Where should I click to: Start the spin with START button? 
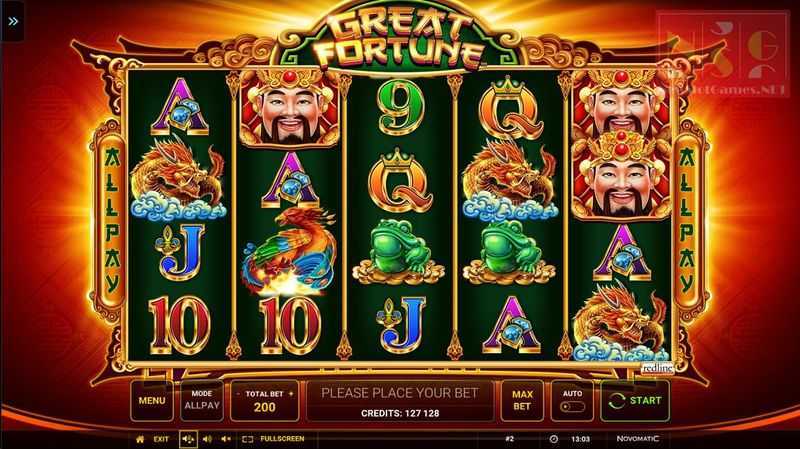(635, 401)
